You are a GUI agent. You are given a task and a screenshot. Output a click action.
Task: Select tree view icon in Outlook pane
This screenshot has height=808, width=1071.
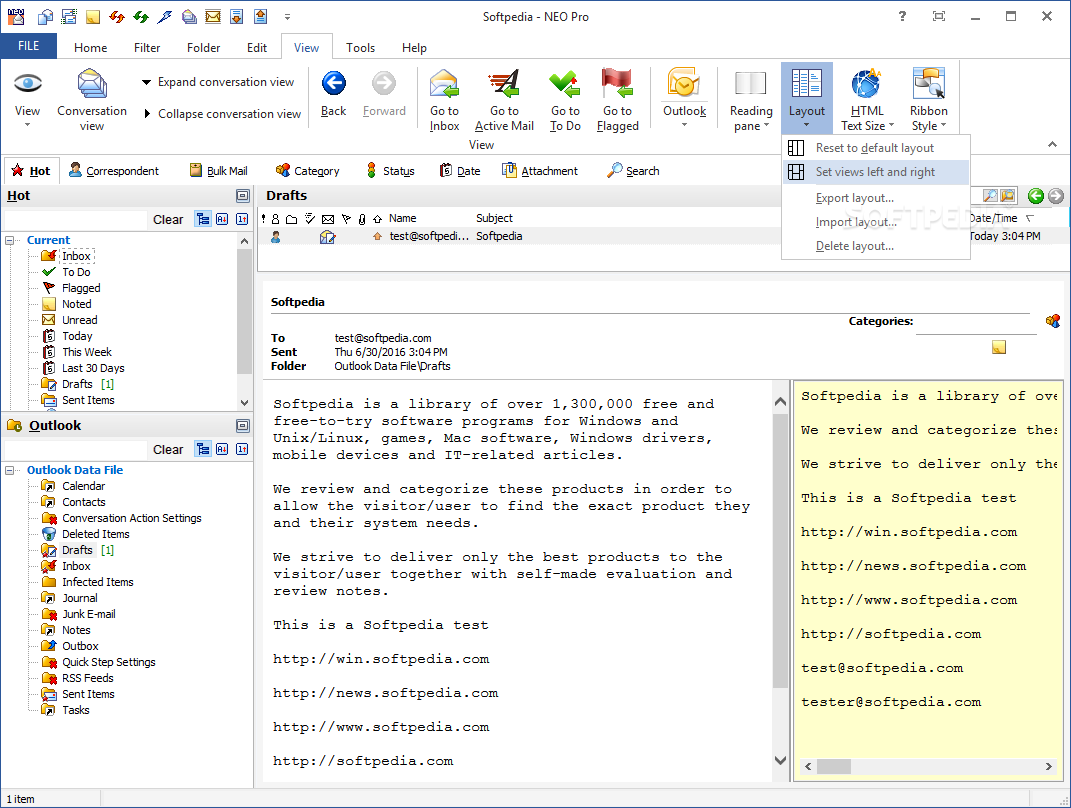[x=203, y=449]
